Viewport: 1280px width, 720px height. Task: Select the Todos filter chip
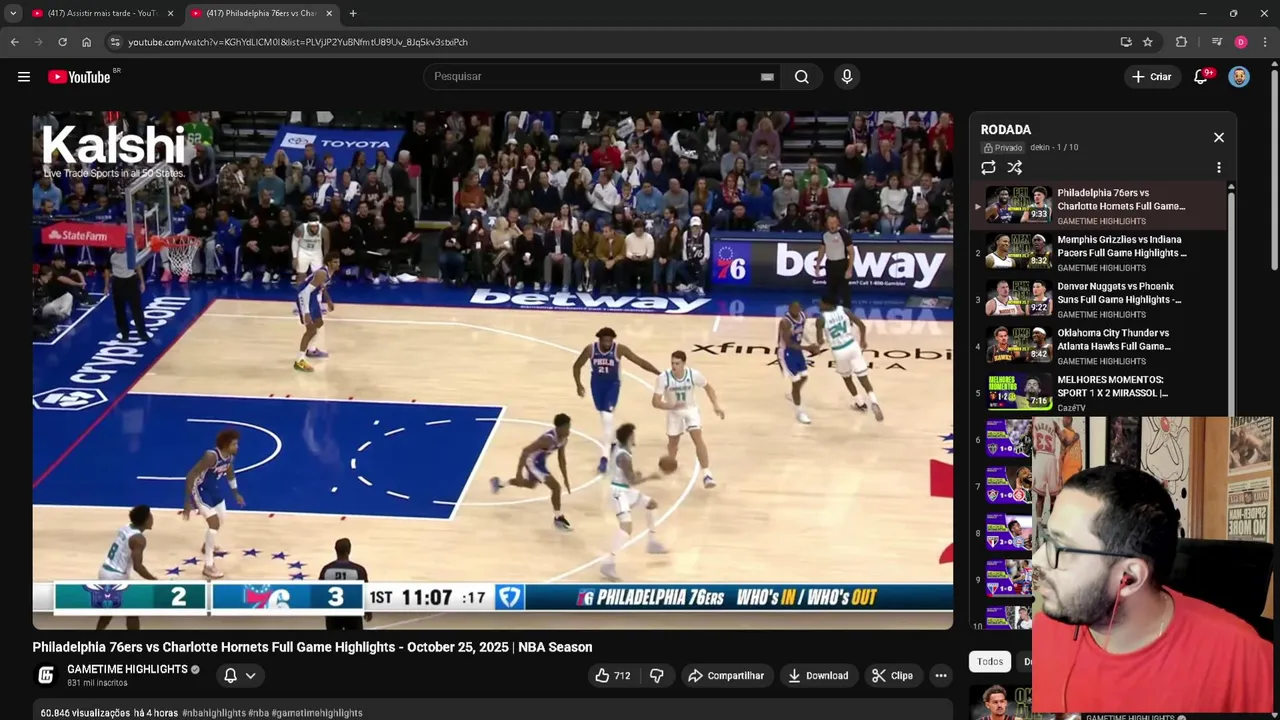(x=990, y=662)
